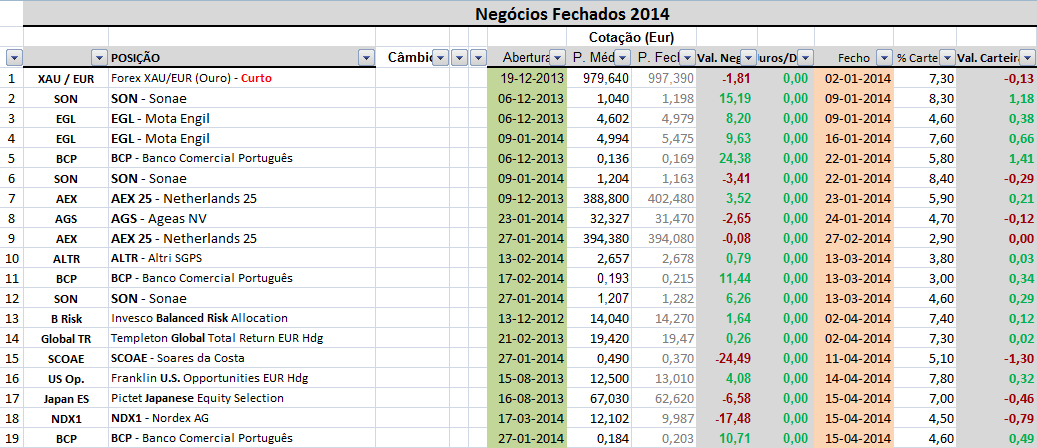Open the Fecho column filter dropdown
The image size is (1037, 448).
tap(884, 58)
